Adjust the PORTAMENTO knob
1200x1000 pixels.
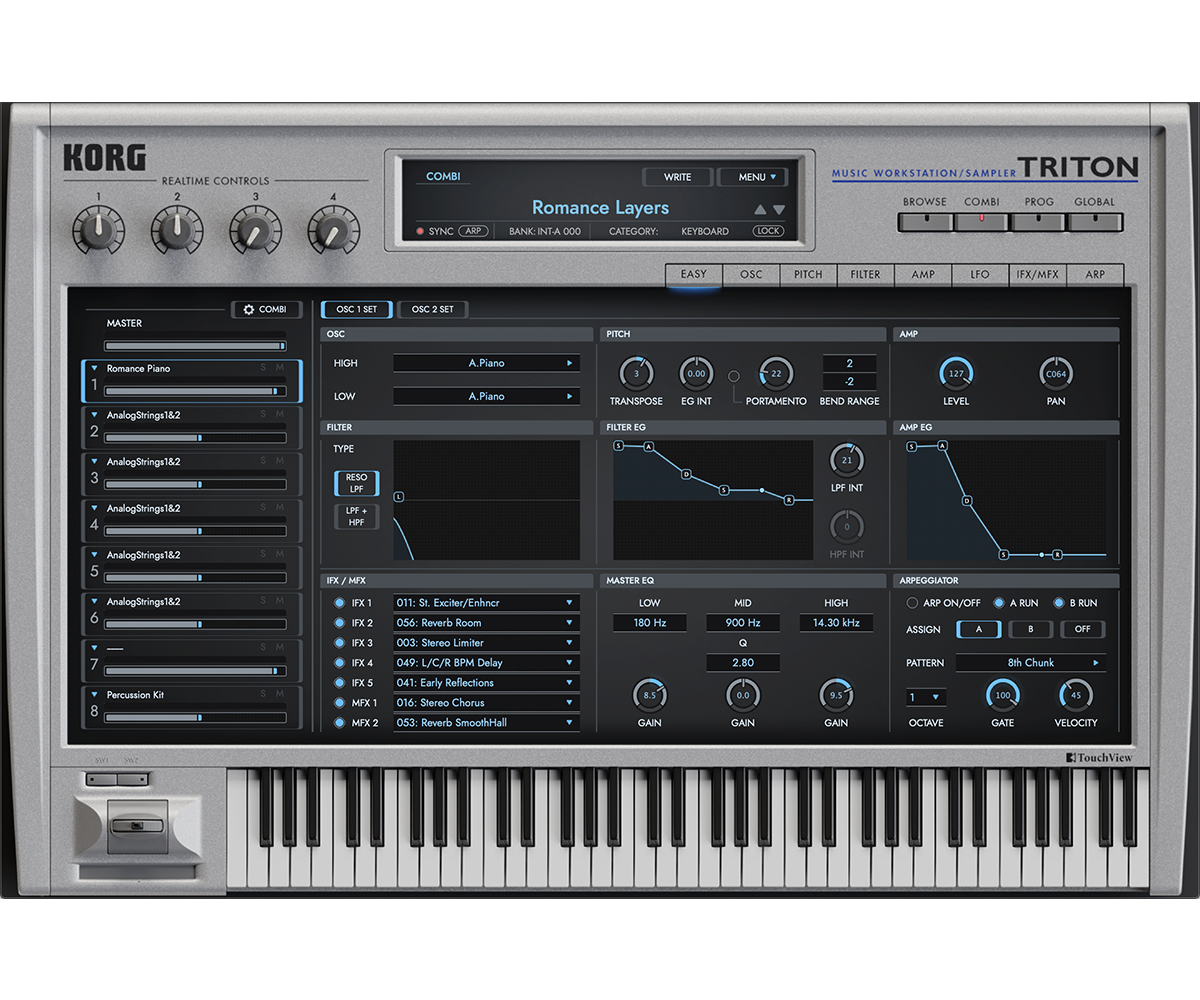pyautogui.click(x=775, y=372)
